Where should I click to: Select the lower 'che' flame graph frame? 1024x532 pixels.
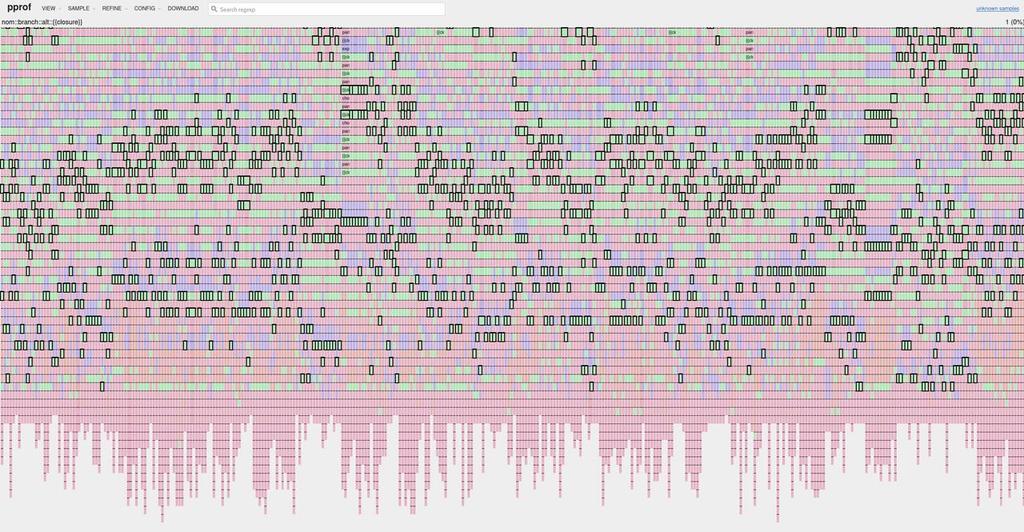click(346, 123)
